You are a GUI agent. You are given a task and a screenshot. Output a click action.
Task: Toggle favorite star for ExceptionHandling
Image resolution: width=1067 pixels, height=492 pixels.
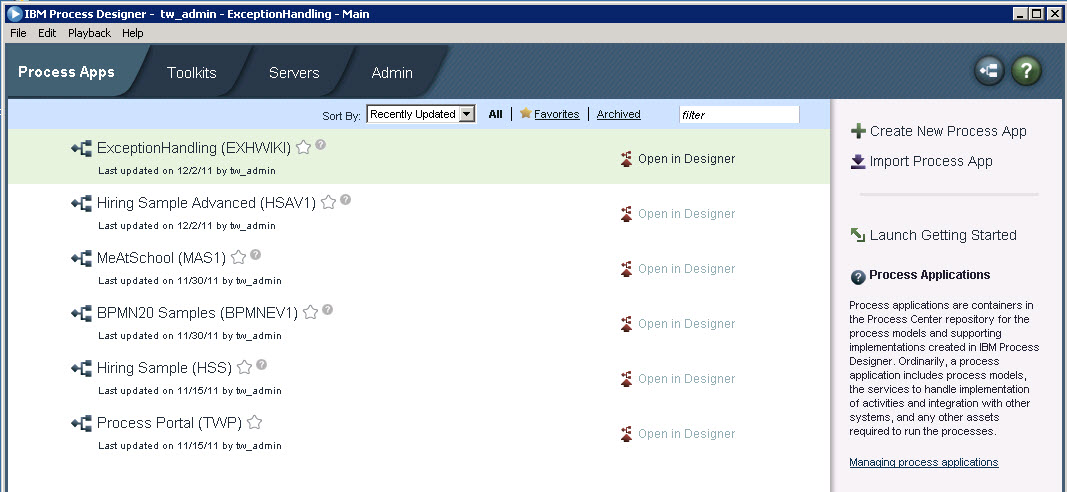[303, 148]
